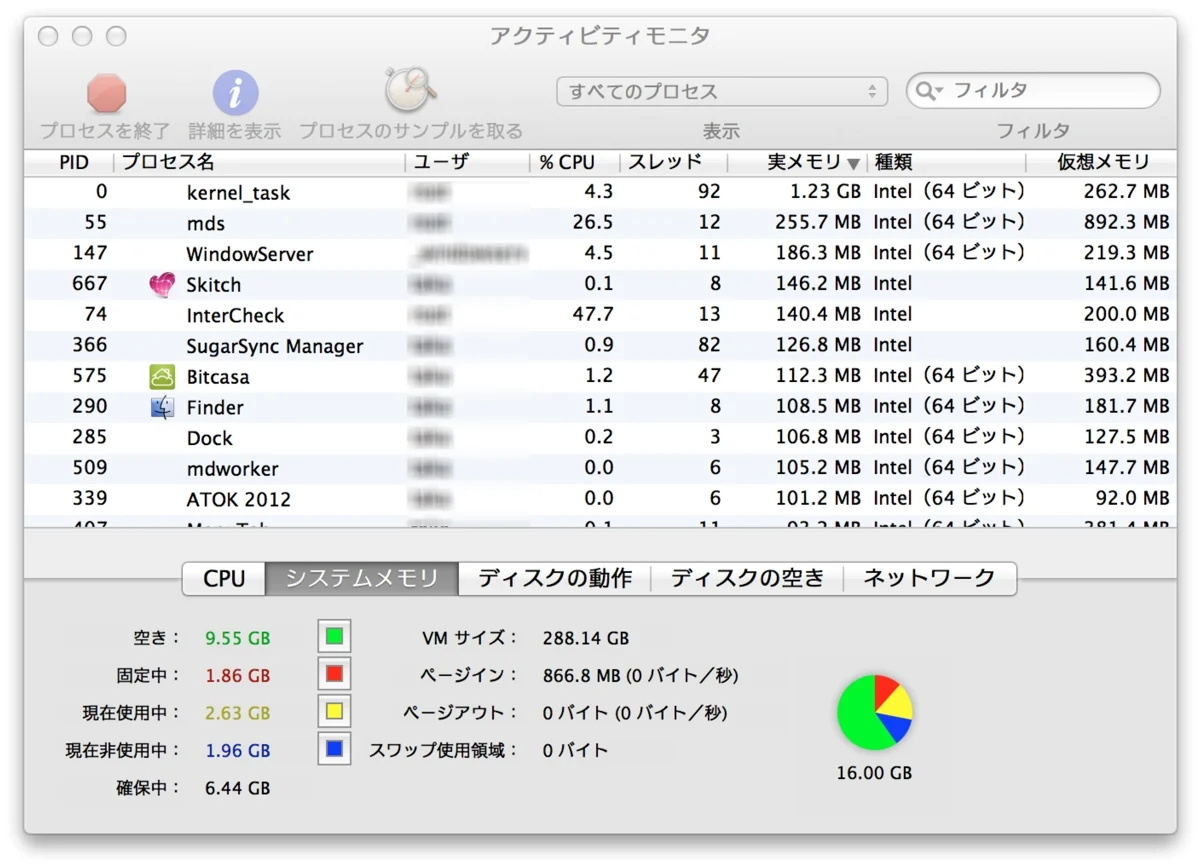Click the 1.96 GB inactive memory value
The width and height of the screenshot is (1200, 868).
(237, 750)
